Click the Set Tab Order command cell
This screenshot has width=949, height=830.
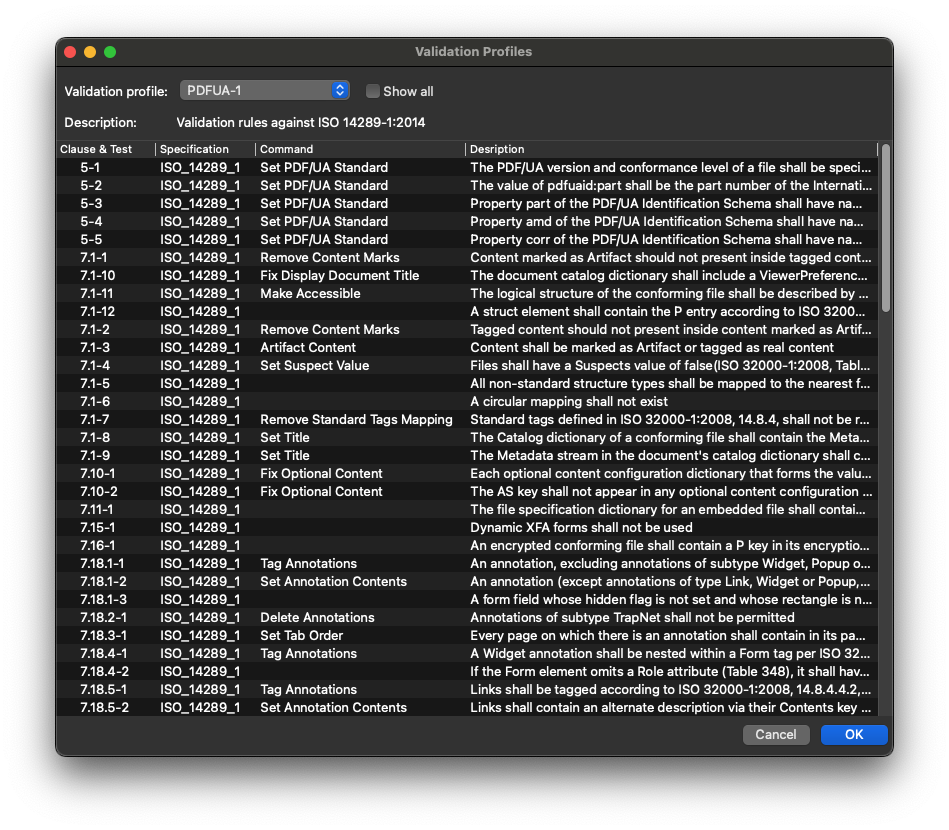(x=301, y=636)
